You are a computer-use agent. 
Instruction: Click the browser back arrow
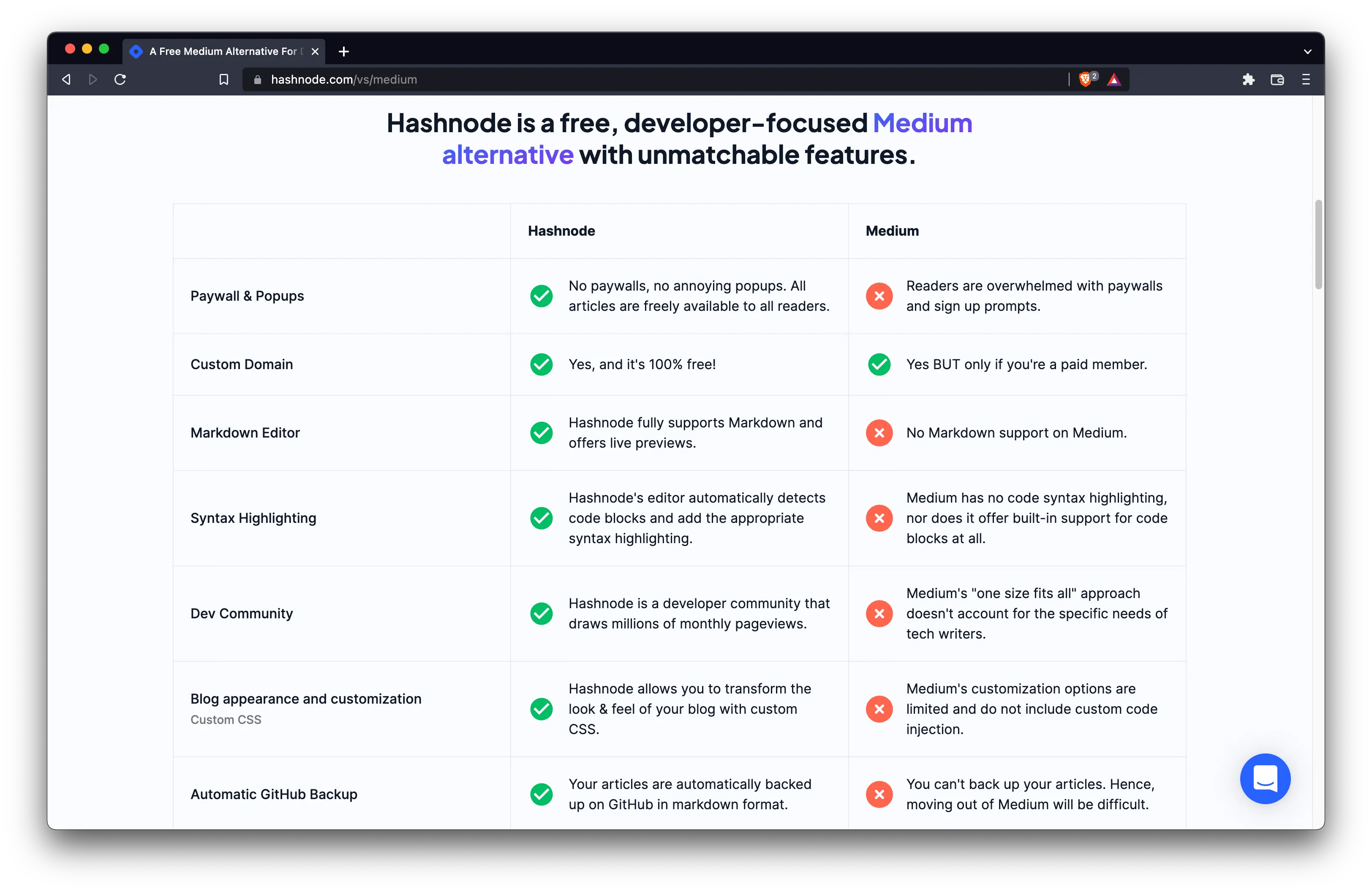[67, 79]
